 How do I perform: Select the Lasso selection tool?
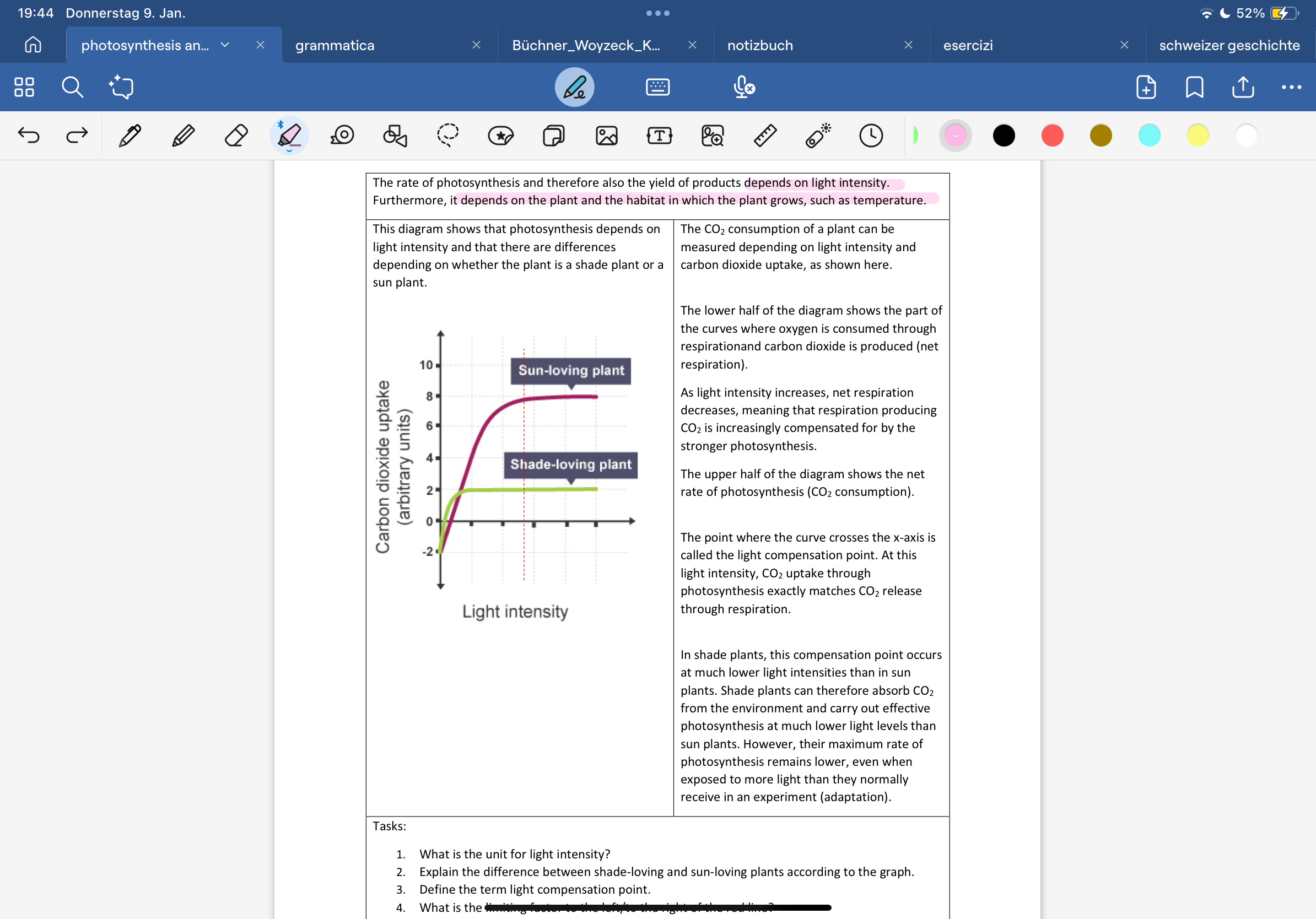[x=447, y=136]
